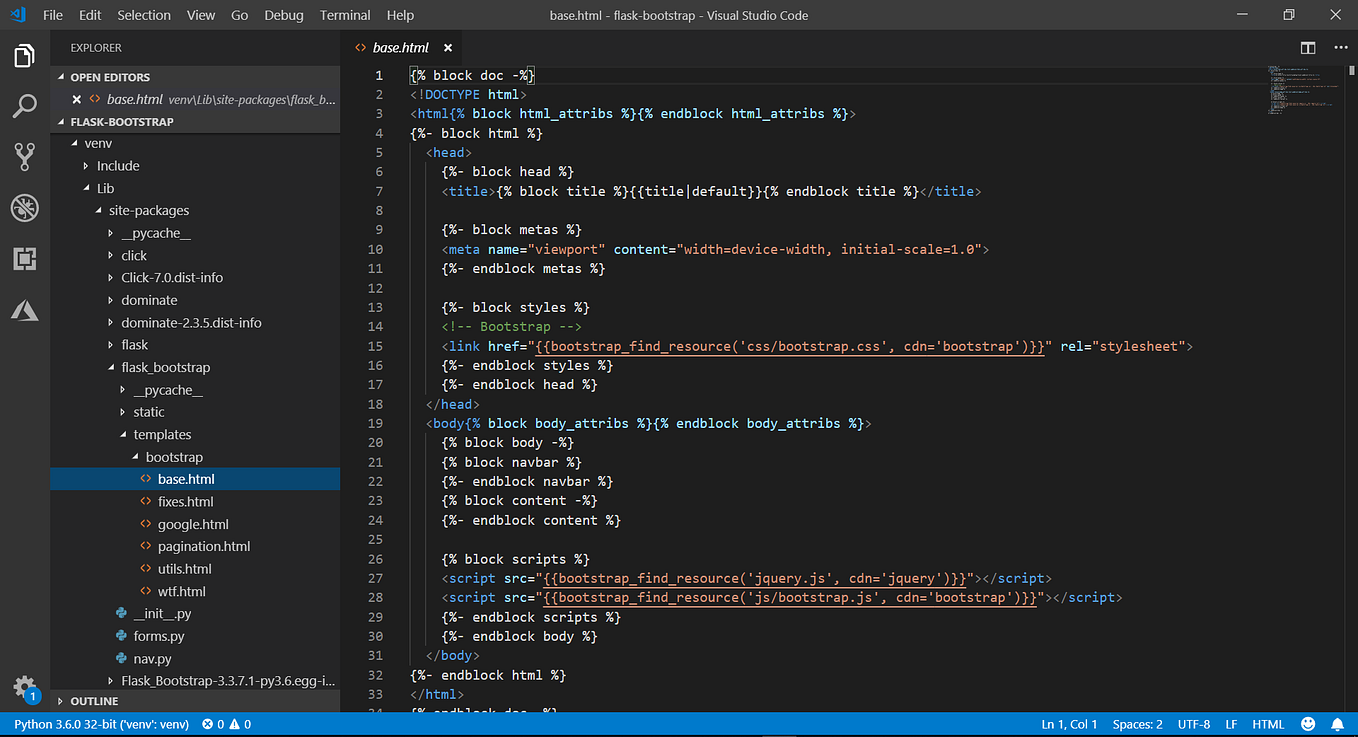
Task: Open the Explorer view in activity bar
Action: (x=25, y=56)
